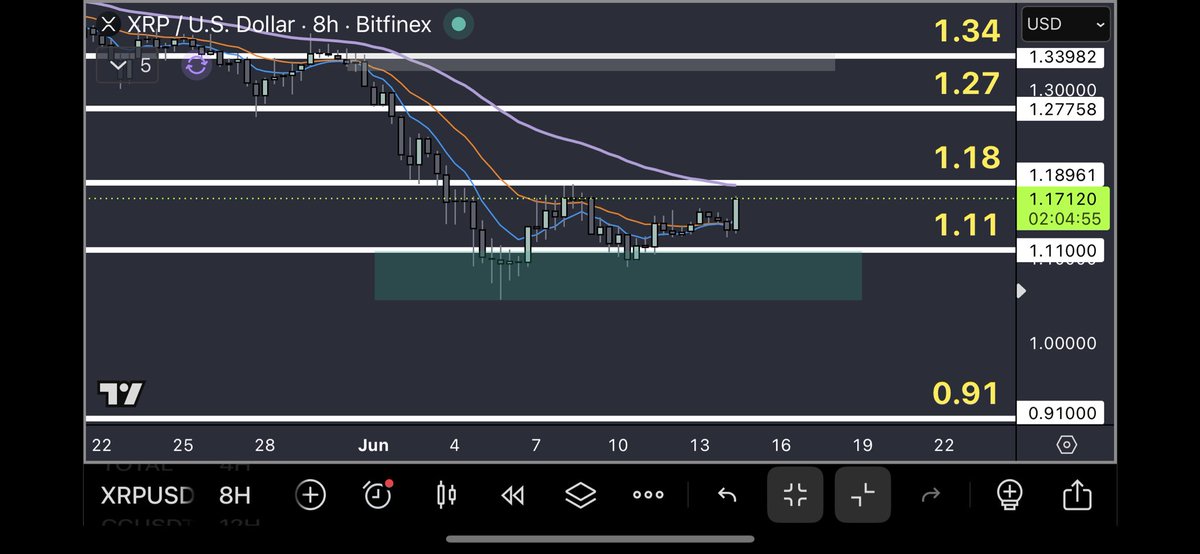This screenshot has height=554, width=1200.
Task: Open the XRPUSD symbol search
Action: pos(147,494)
